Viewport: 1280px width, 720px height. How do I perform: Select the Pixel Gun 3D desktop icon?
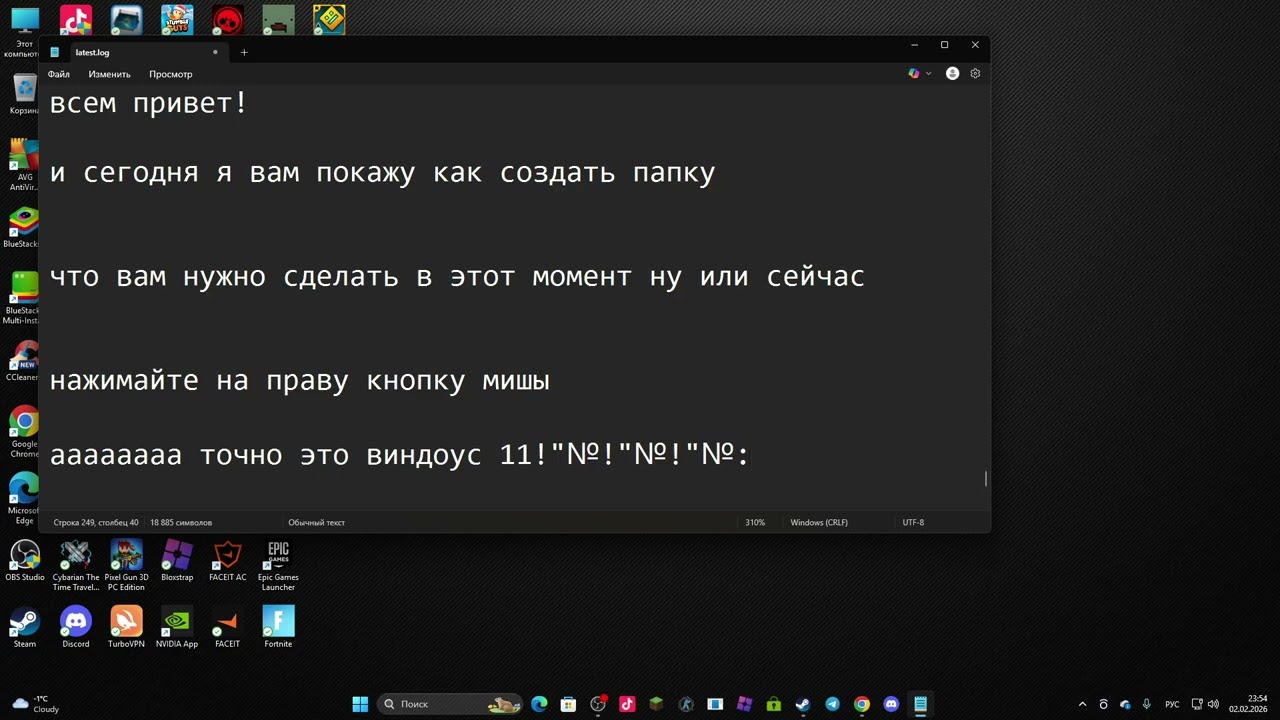click(127, 566)
